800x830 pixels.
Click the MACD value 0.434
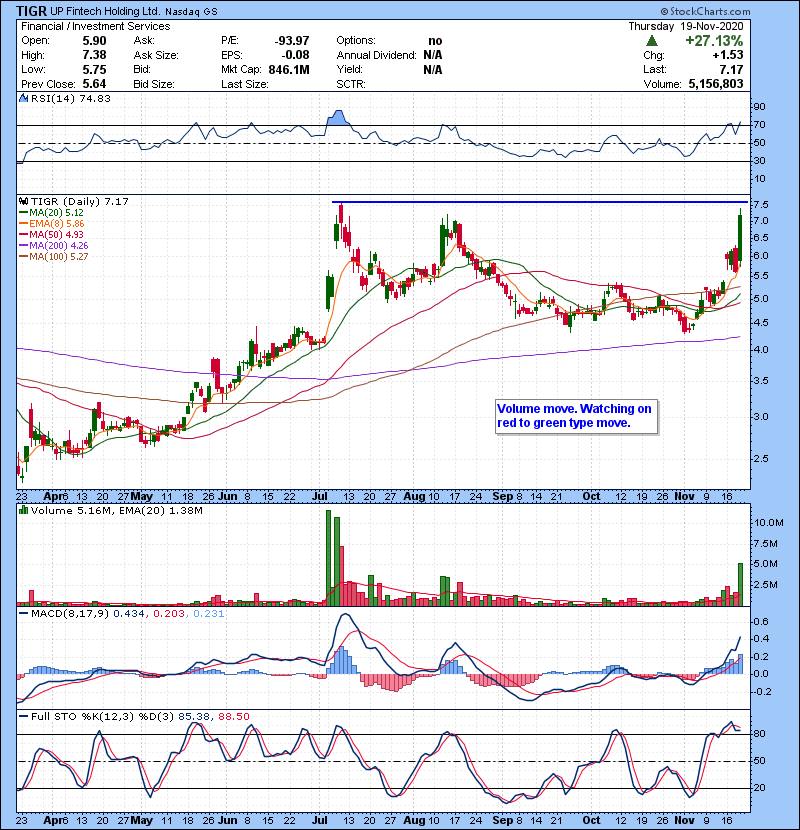point(129,614)
